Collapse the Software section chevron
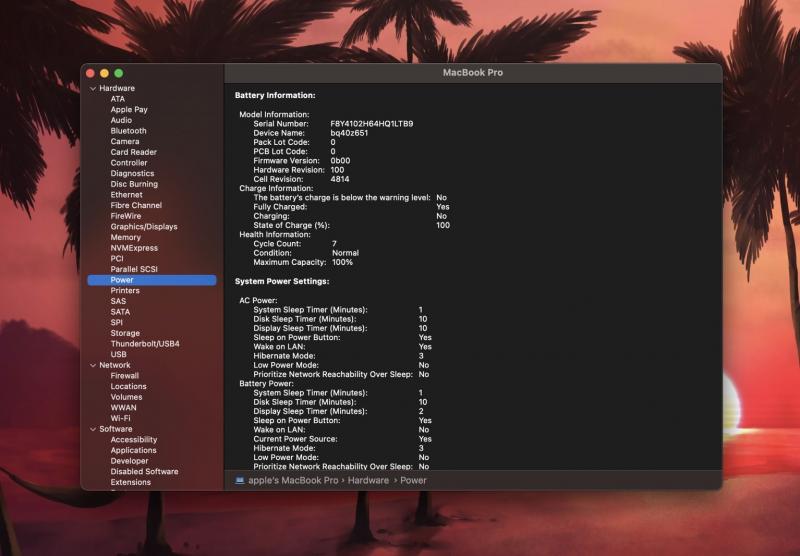The height and width of the screenshot is (556, 800). point(93,429)
